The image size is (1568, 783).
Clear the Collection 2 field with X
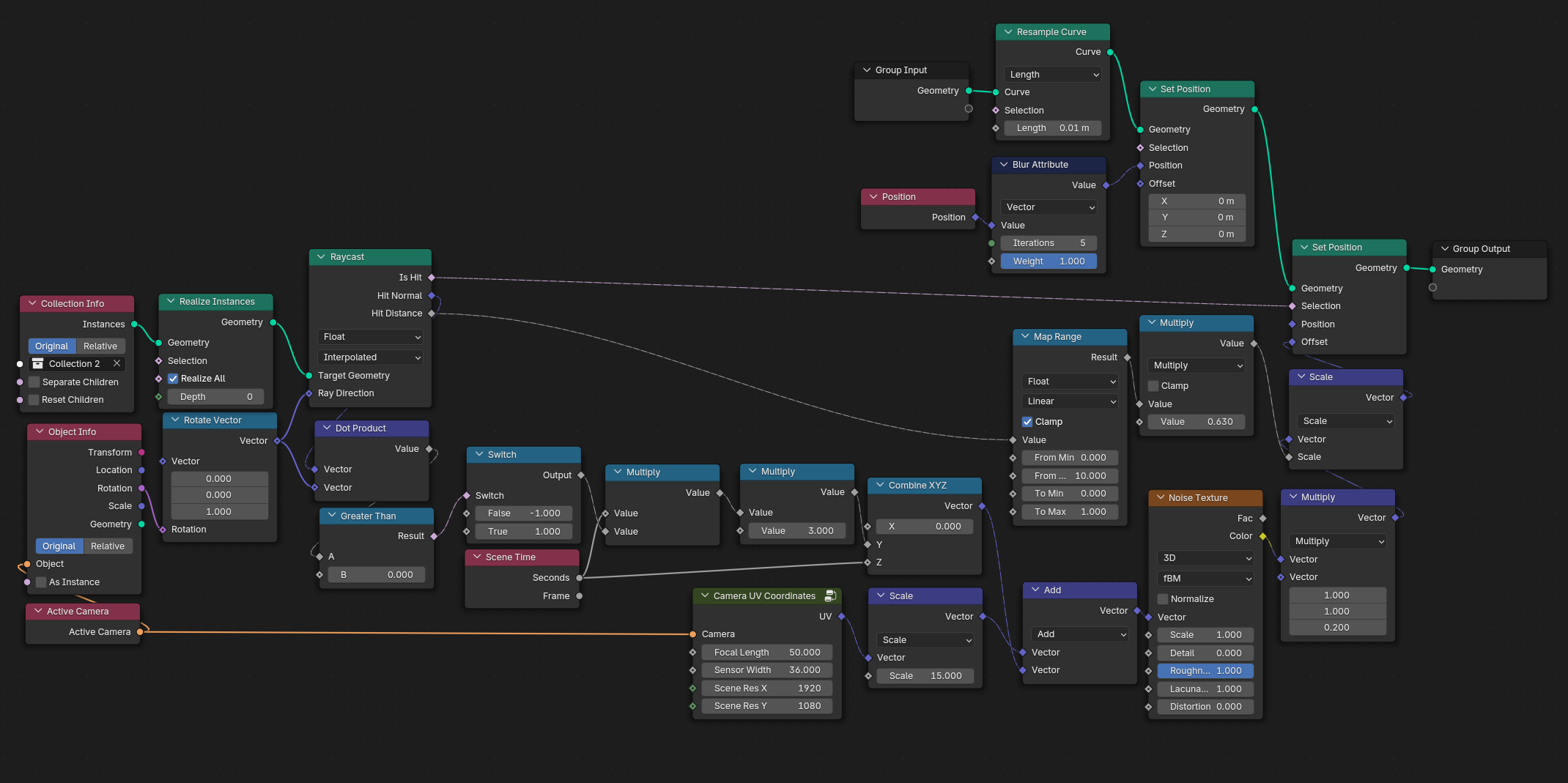coord(117,364)
